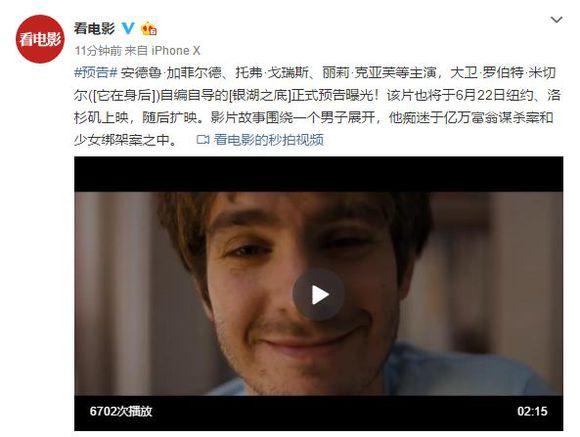Open the 看电影 account name link
Image resolution: width=580 pixels, height=437 pixels.
[94, 28]
